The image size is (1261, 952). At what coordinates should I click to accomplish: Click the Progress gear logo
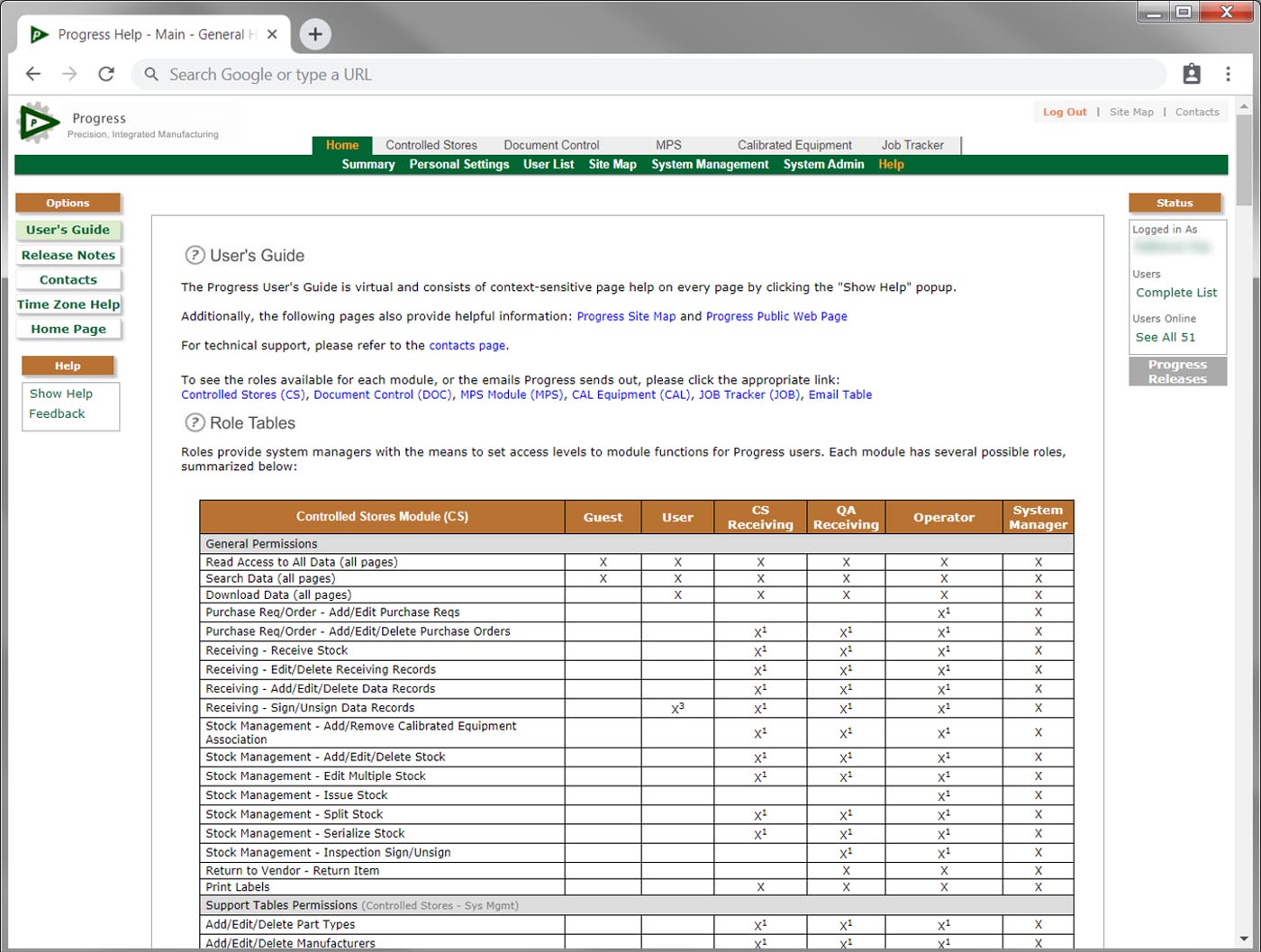point(38,122)
